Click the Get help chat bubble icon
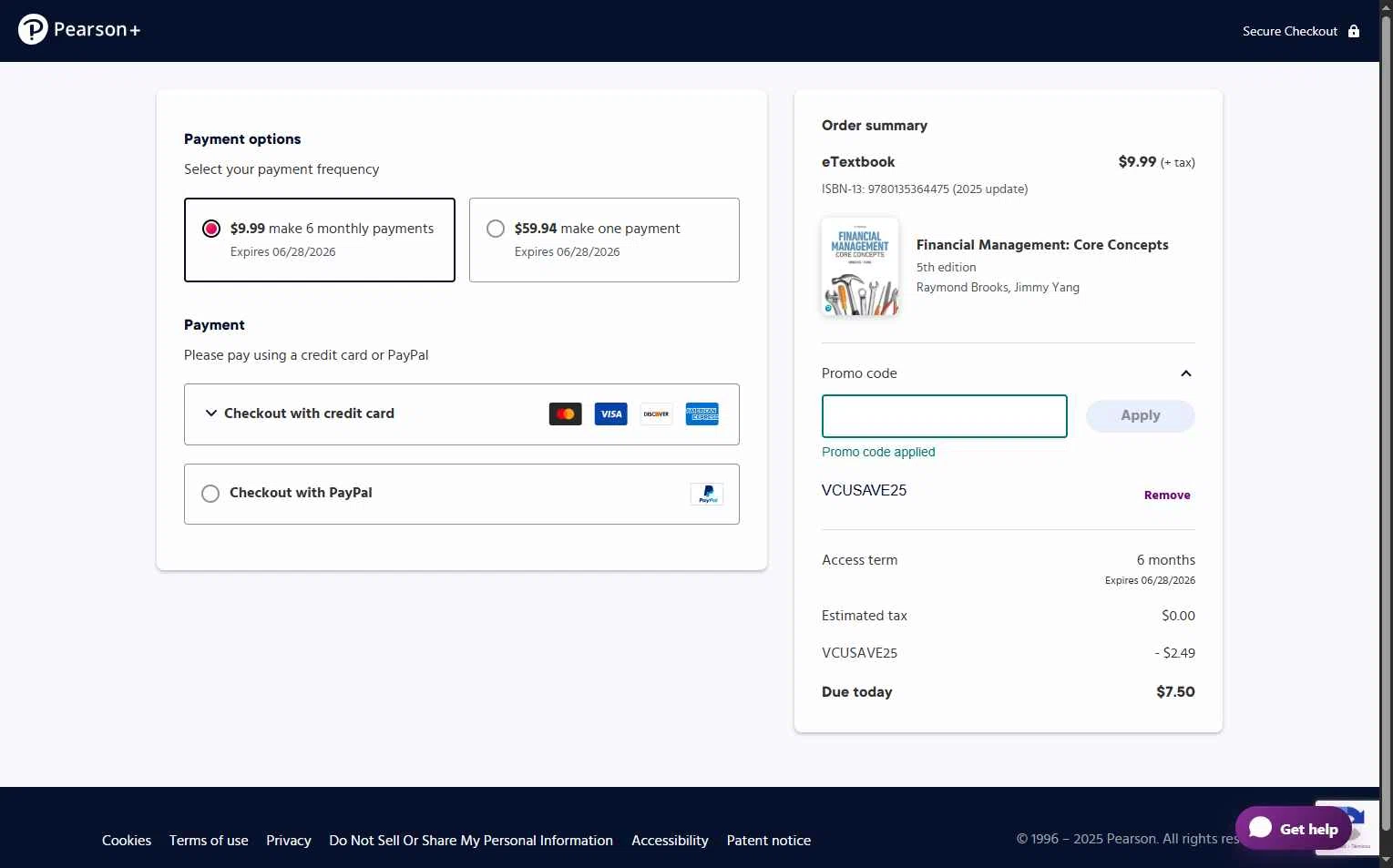 1261,827
